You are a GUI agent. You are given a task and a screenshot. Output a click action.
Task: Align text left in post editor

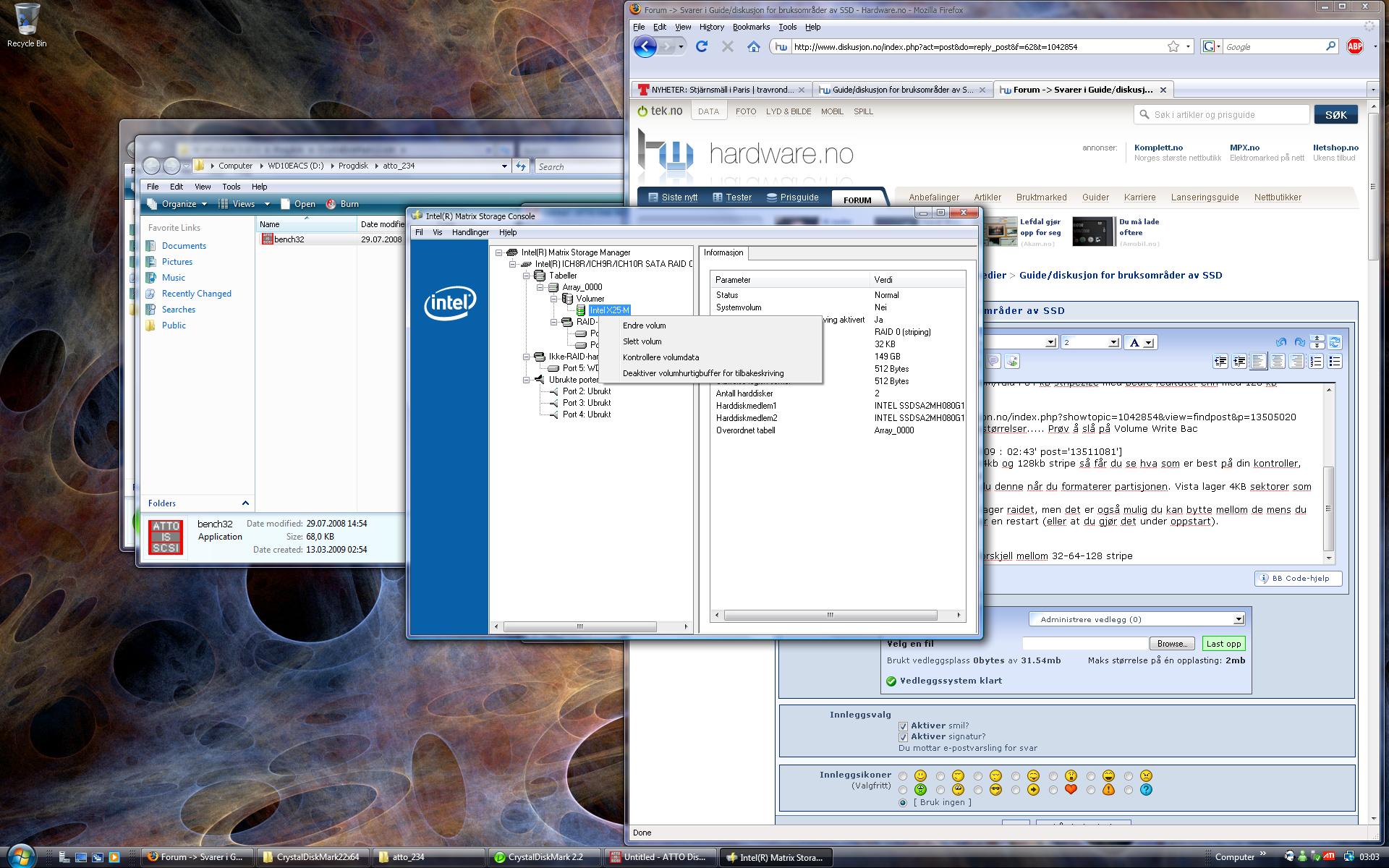tap(1258, 361)
